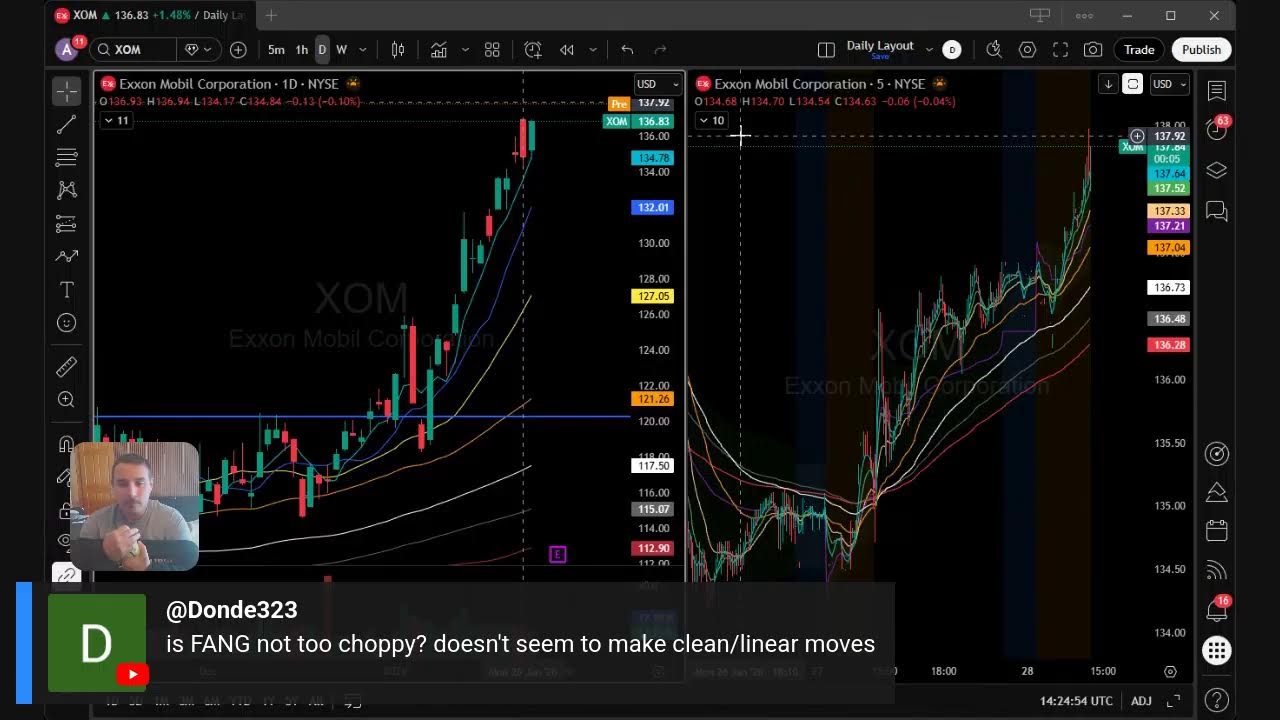Open the watchlist panel in right sidebar
1280x720 pixels.
(x=1217, y=91)
